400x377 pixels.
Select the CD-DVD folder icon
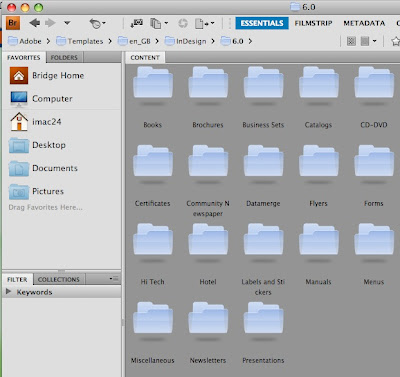click(x=374, y=83)
